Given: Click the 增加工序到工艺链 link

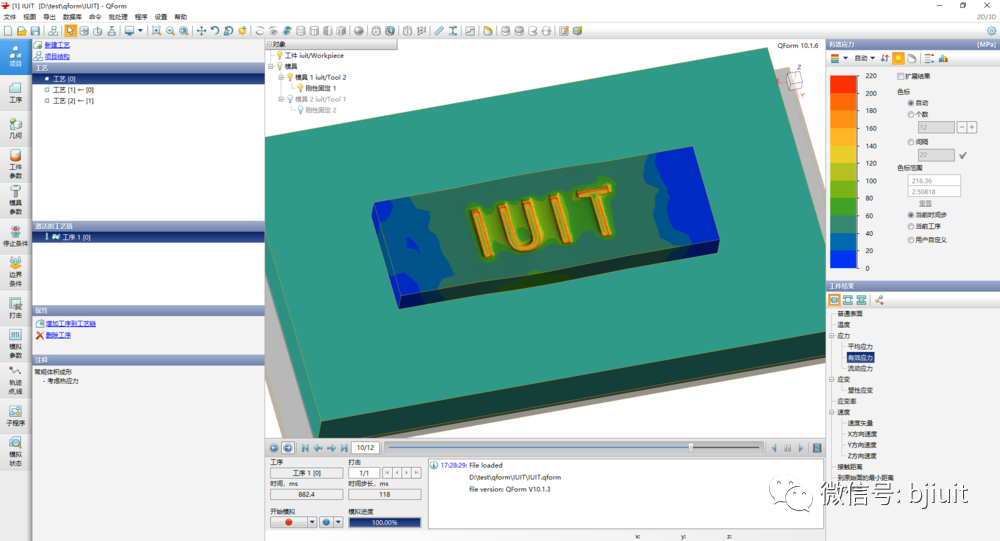Looking at the screenshot, I should point(71,323).
